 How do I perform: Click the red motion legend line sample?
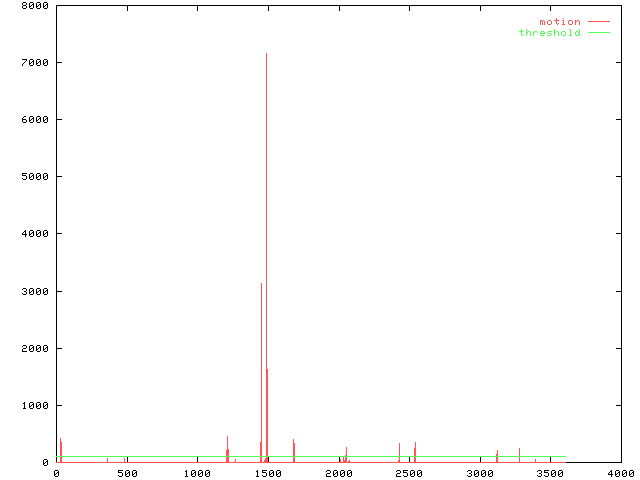point(598,21)
